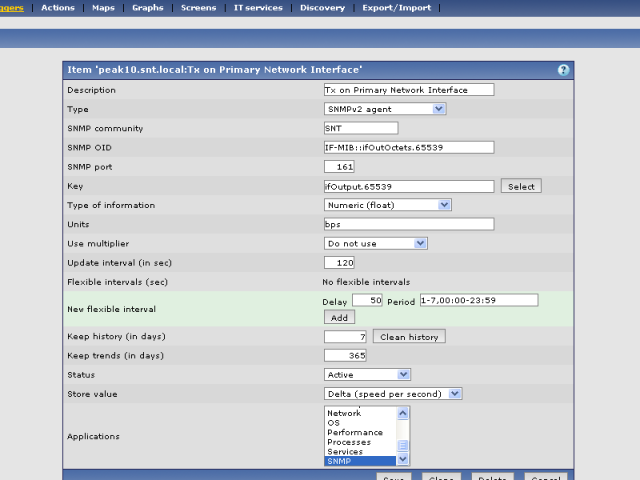Open Export/Import page
The image size is (640, 480).
[x=397, y=8]
